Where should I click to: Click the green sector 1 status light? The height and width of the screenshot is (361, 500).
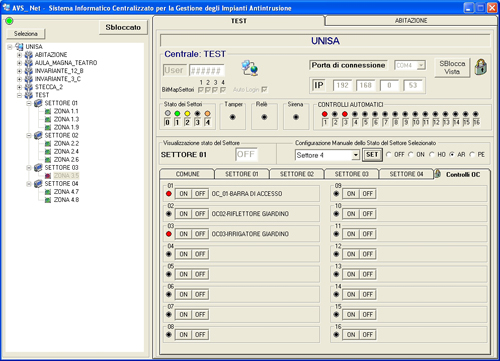[x=177, y=114]
